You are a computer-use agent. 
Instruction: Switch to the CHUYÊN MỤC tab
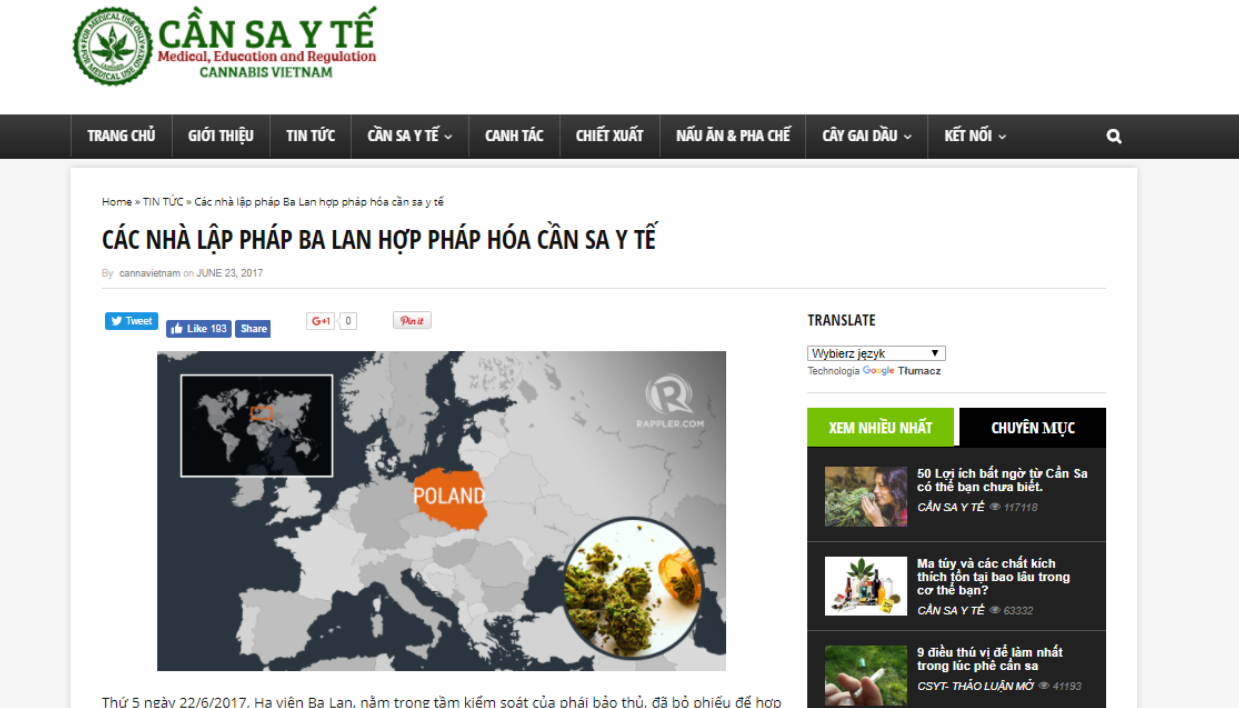pyautogui.click(x=1032, y=428)
